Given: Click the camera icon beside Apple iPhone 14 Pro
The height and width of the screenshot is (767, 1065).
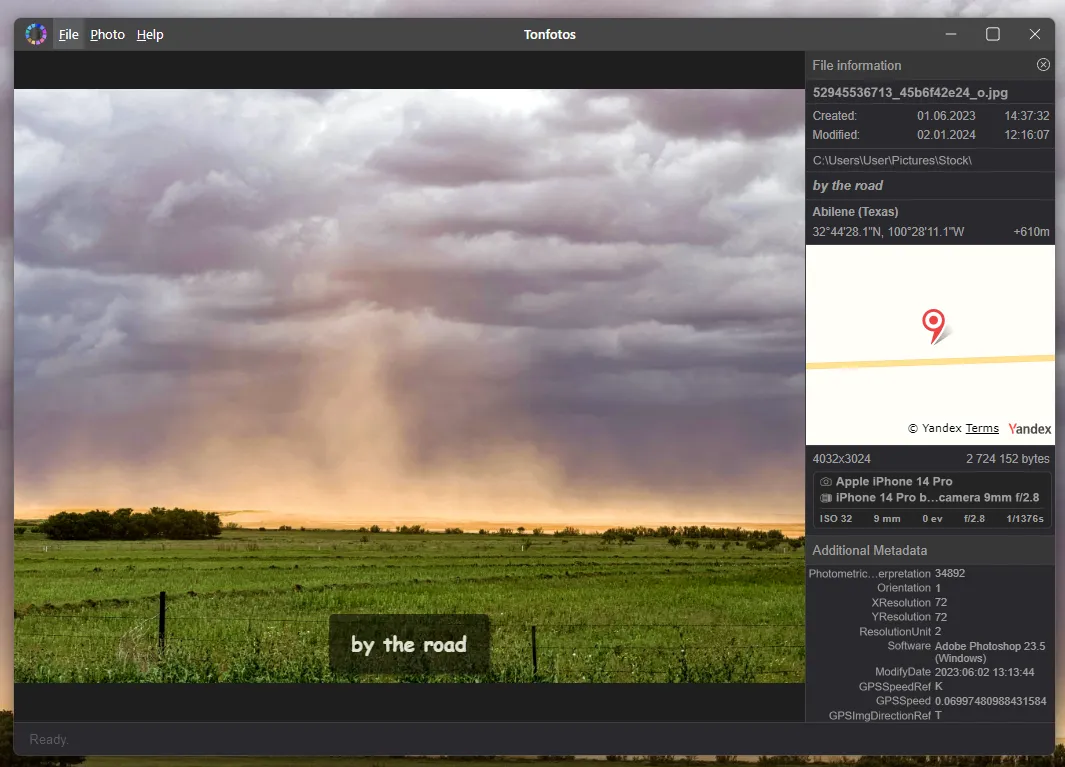Looking at the screenshot, I should 826,482.
